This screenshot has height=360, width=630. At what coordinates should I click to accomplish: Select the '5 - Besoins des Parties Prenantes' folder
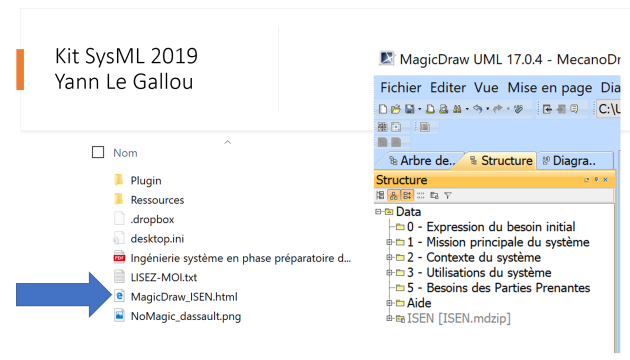click(x=498, y=288)
